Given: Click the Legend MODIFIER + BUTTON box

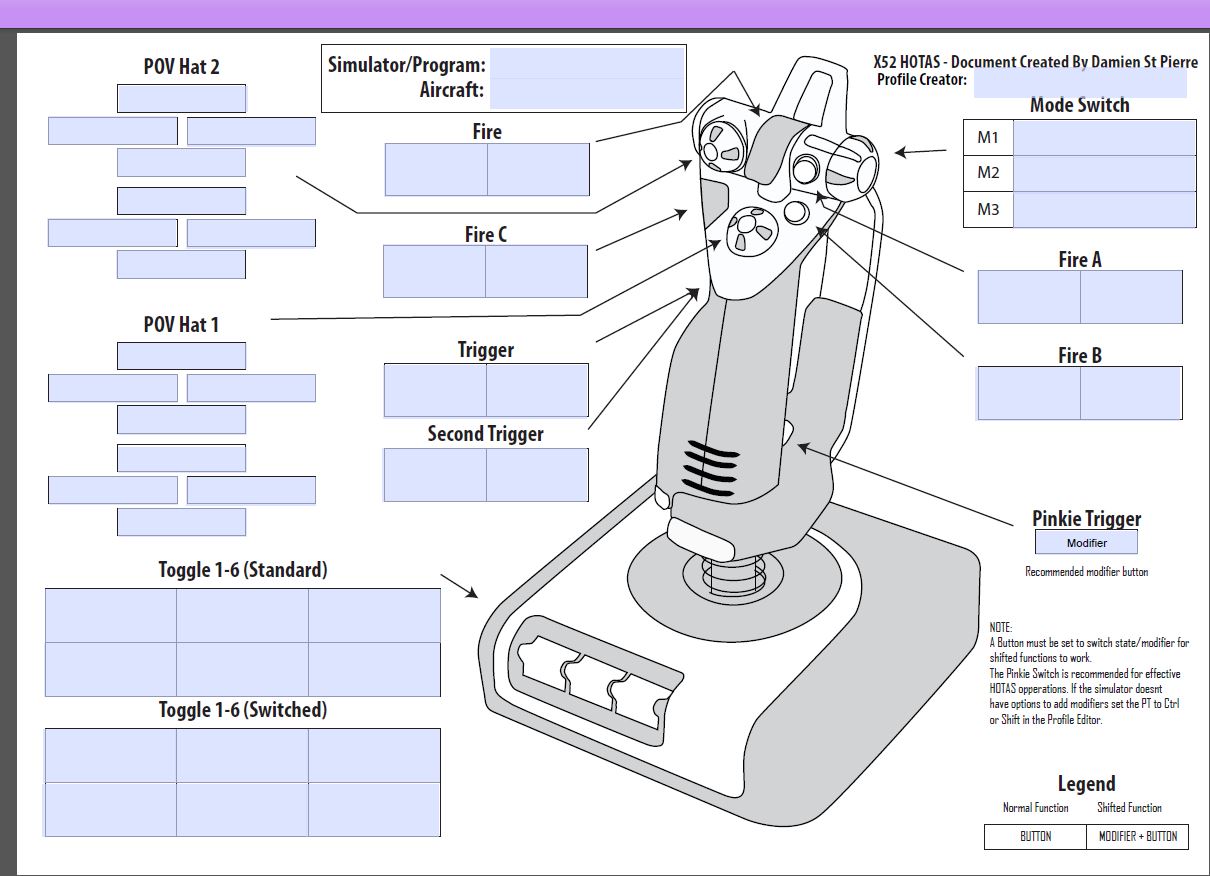Looking at the screenshot, I should click(x=1137, y=837).
